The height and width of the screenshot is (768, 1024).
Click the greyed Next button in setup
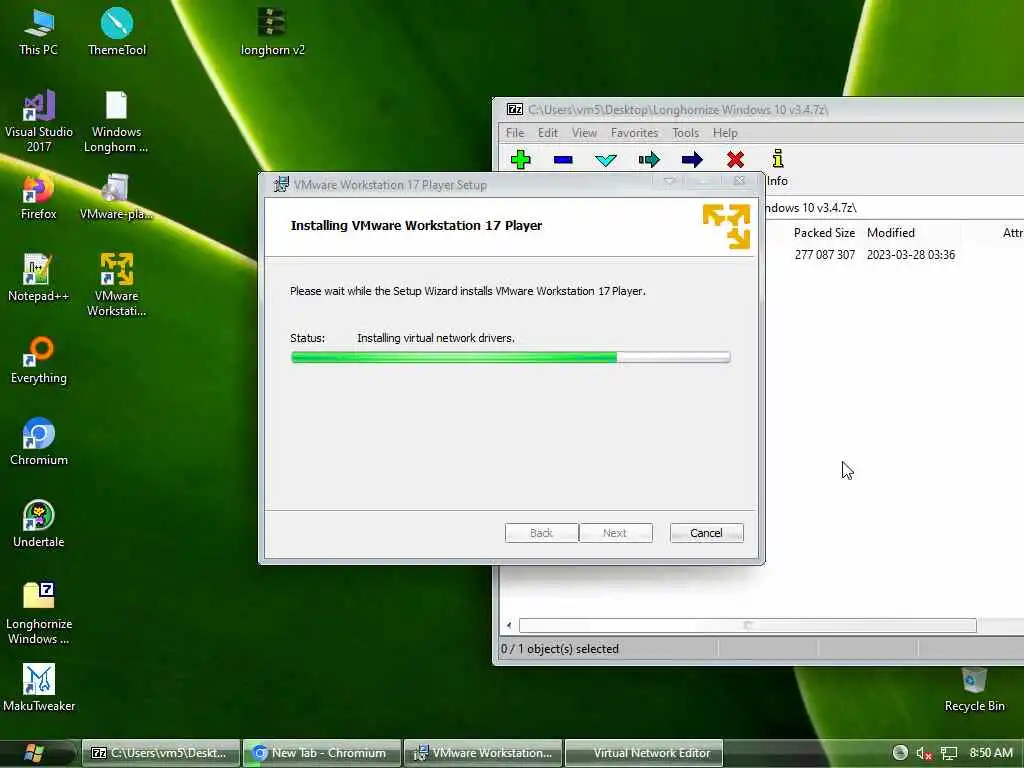point(615,533)
